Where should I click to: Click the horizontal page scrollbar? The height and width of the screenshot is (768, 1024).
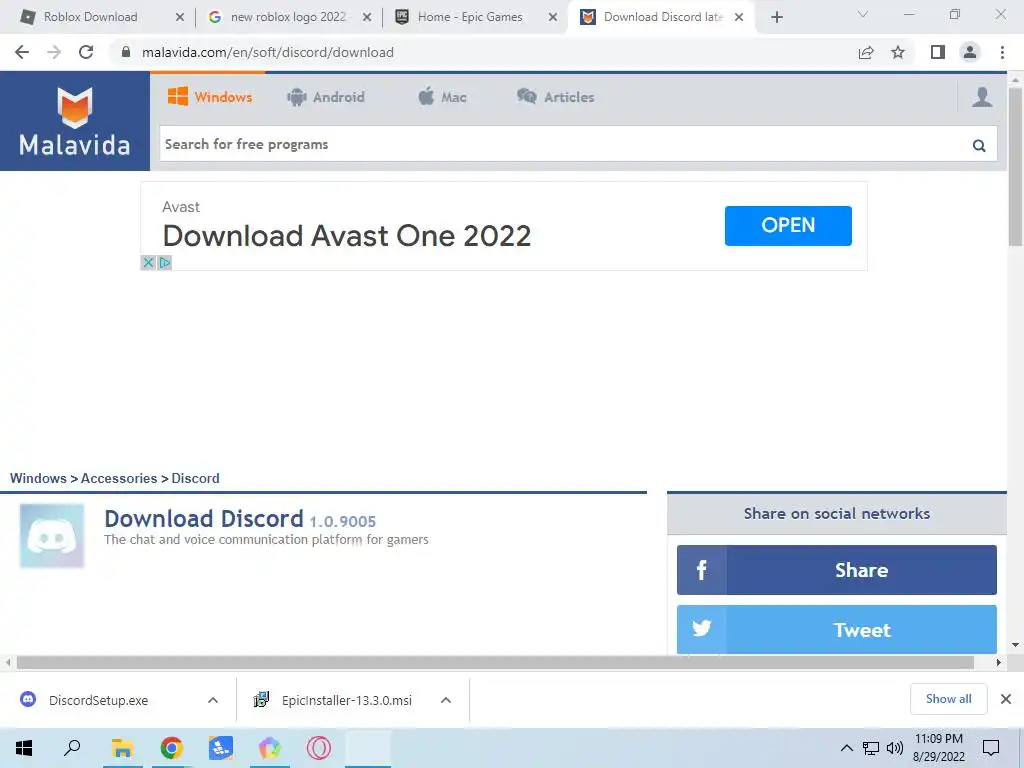[495, 662]
